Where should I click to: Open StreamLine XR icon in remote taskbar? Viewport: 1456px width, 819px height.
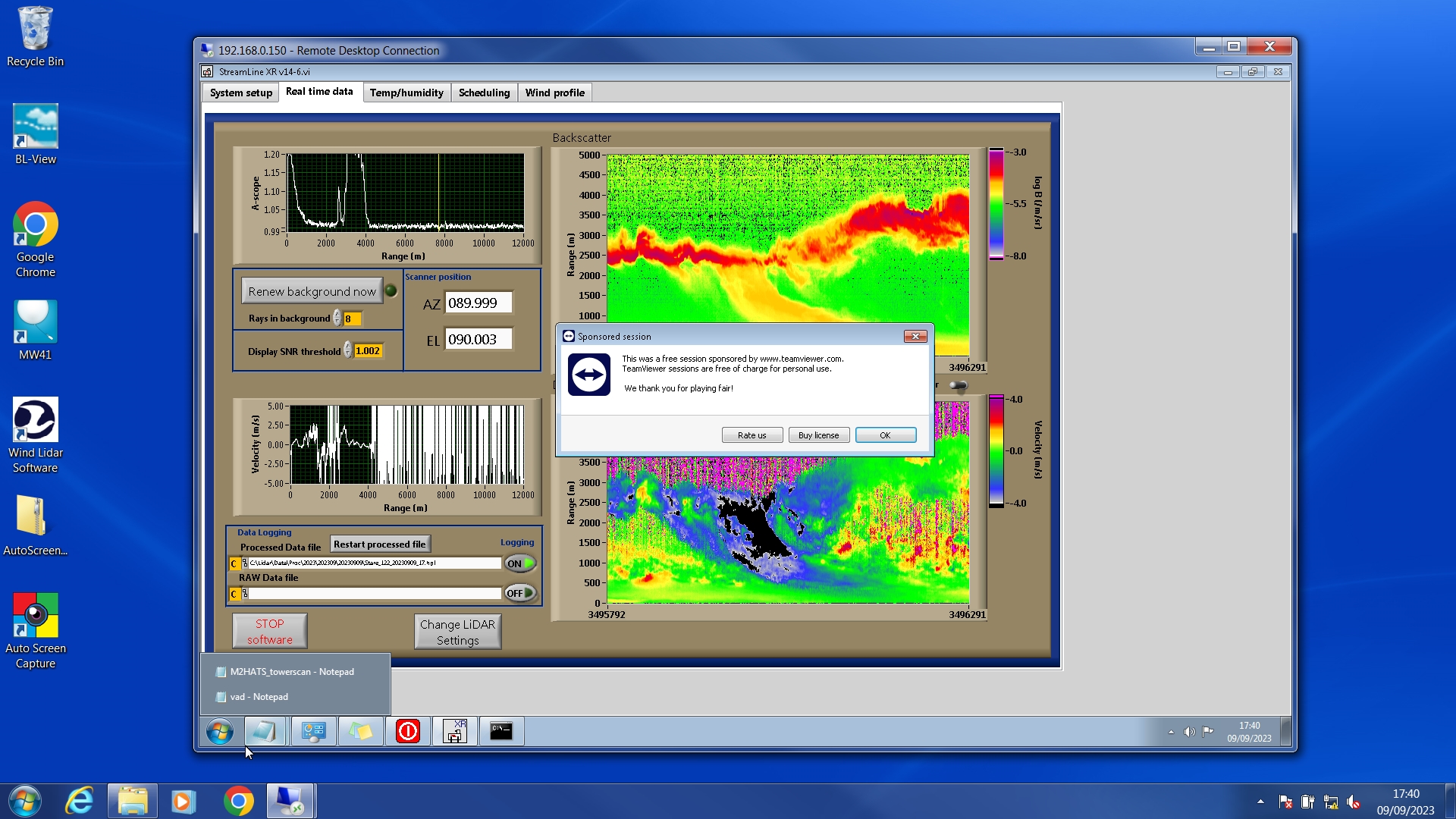(454, 732)
